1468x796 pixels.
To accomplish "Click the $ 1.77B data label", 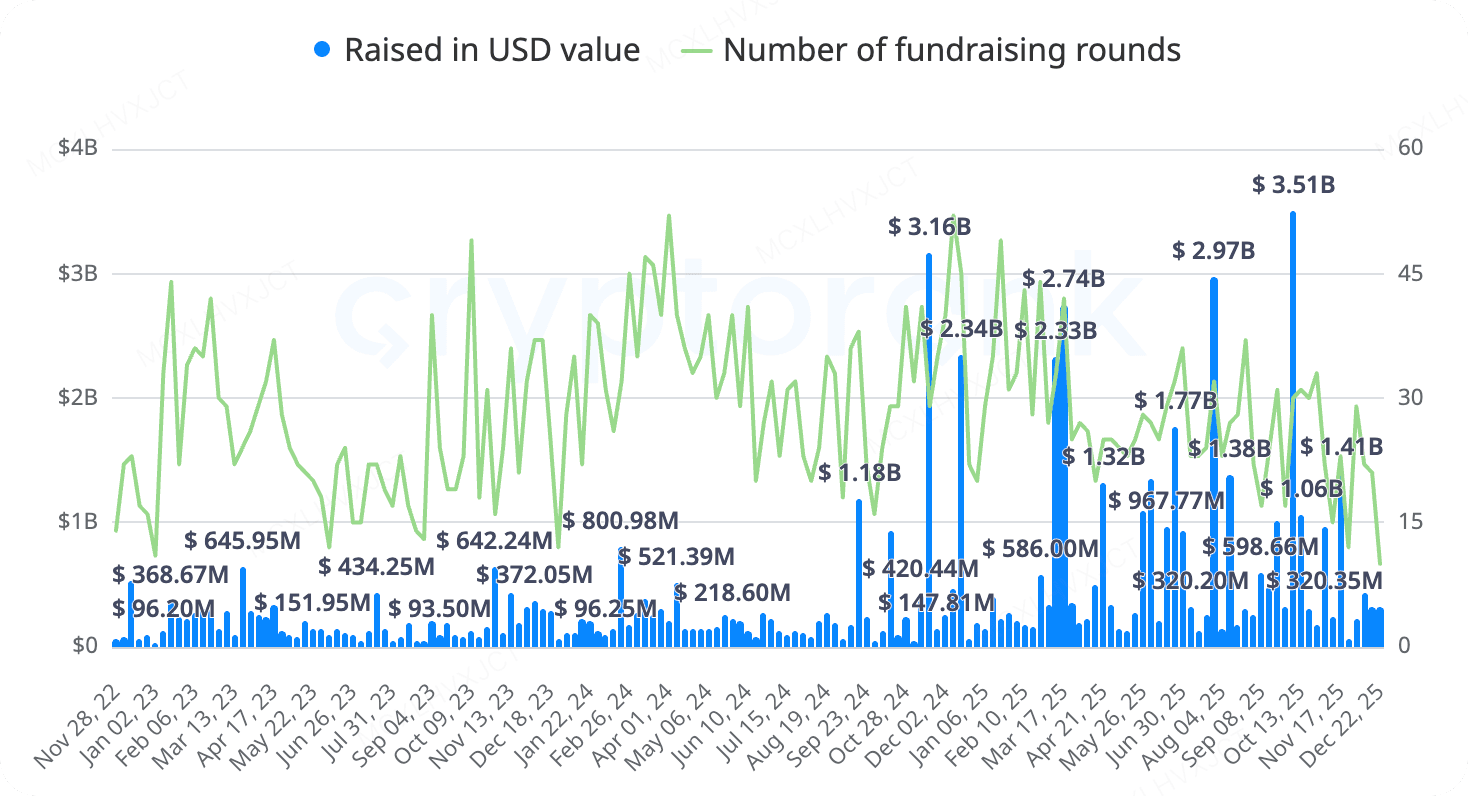I will click(x=1176, y=401).
